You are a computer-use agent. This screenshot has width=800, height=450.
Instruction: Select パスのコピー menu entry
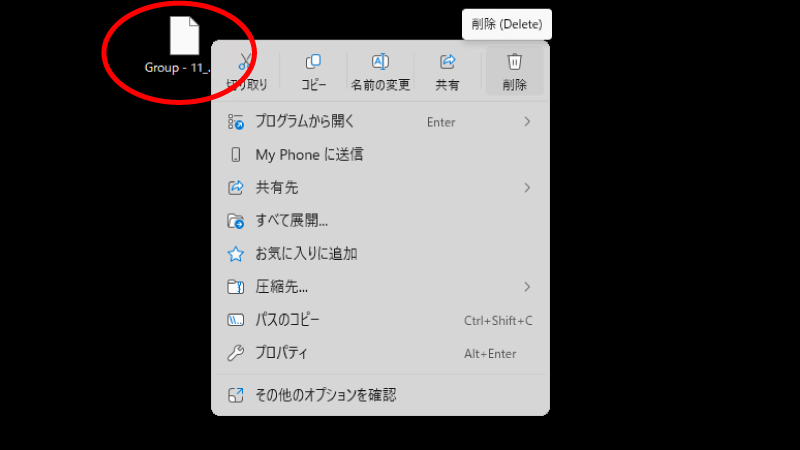tap(288, 320)
